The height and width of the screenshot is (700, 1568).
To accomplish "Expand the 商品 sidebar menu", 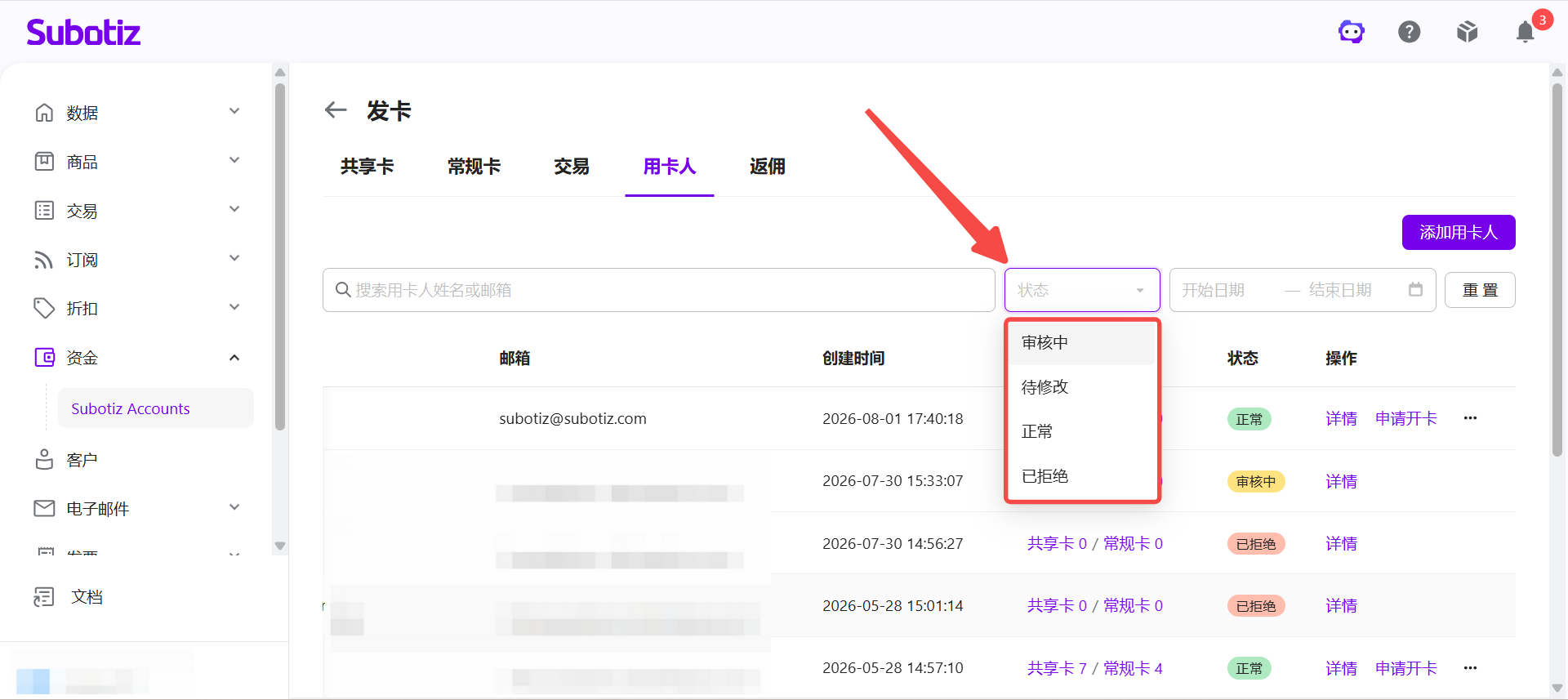I will (x=234, y=160).
